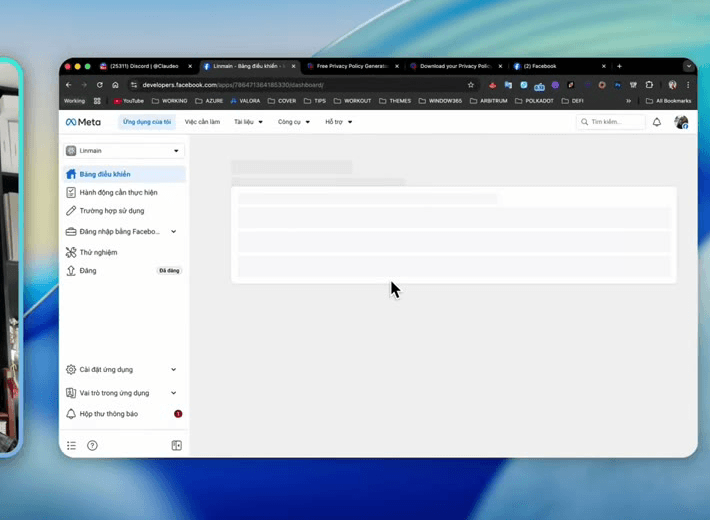This screenshot has height=520, width=710.
Task: Select Việc cần làm menu item
Action: [x=202, y=122]
